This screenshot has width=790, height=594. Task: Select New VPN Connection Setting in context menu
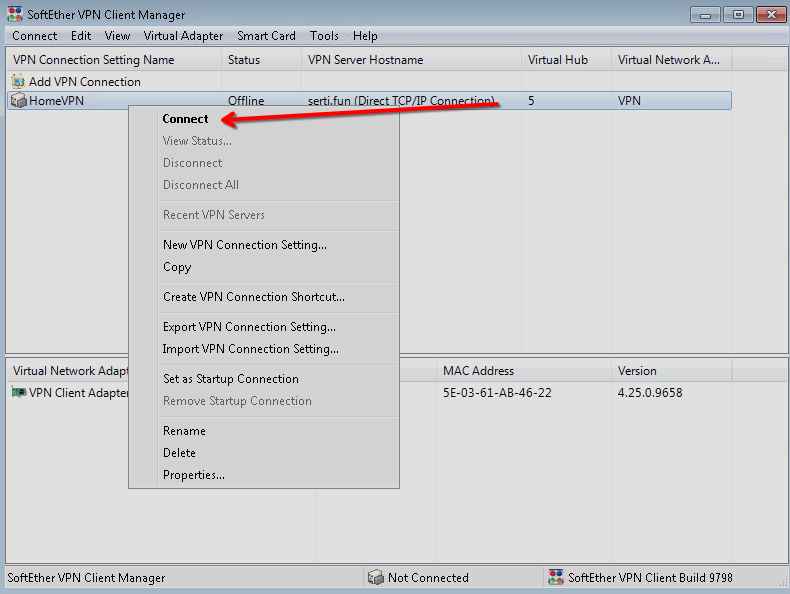245,245
